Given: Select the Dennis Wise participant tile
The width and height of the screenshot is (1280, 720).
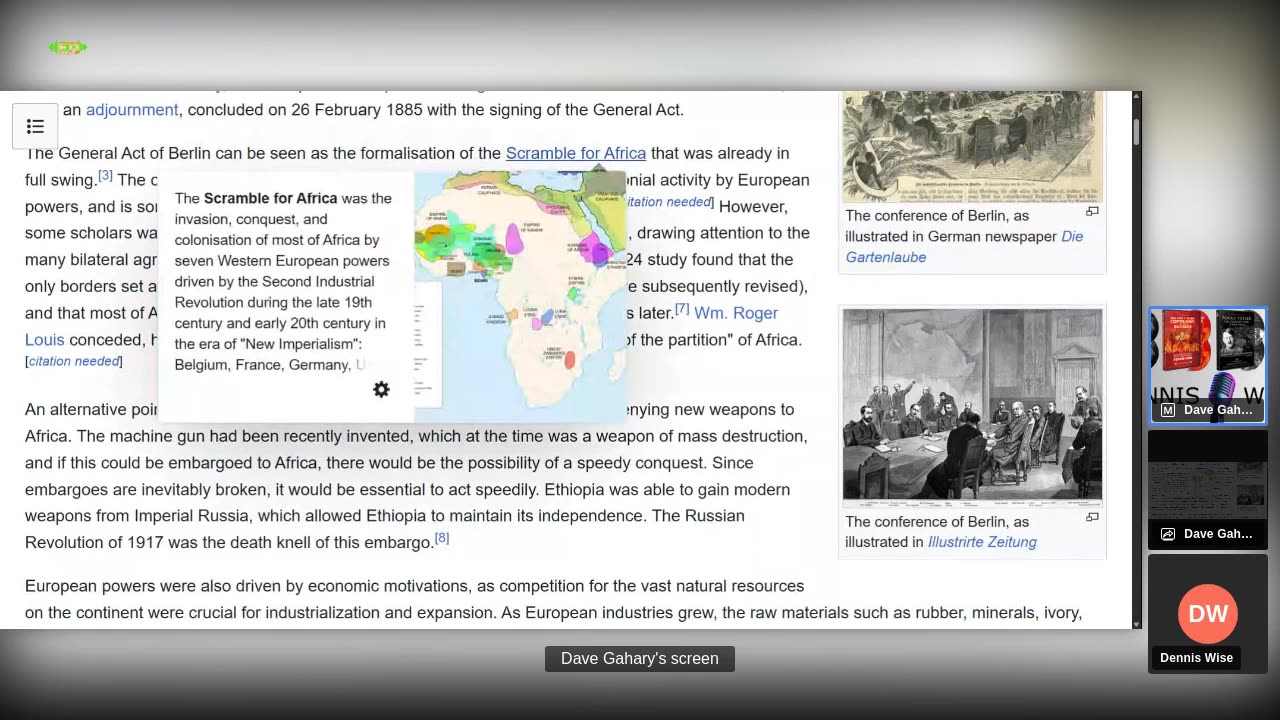Looking at the screenshot, I should coord(1207,614).
